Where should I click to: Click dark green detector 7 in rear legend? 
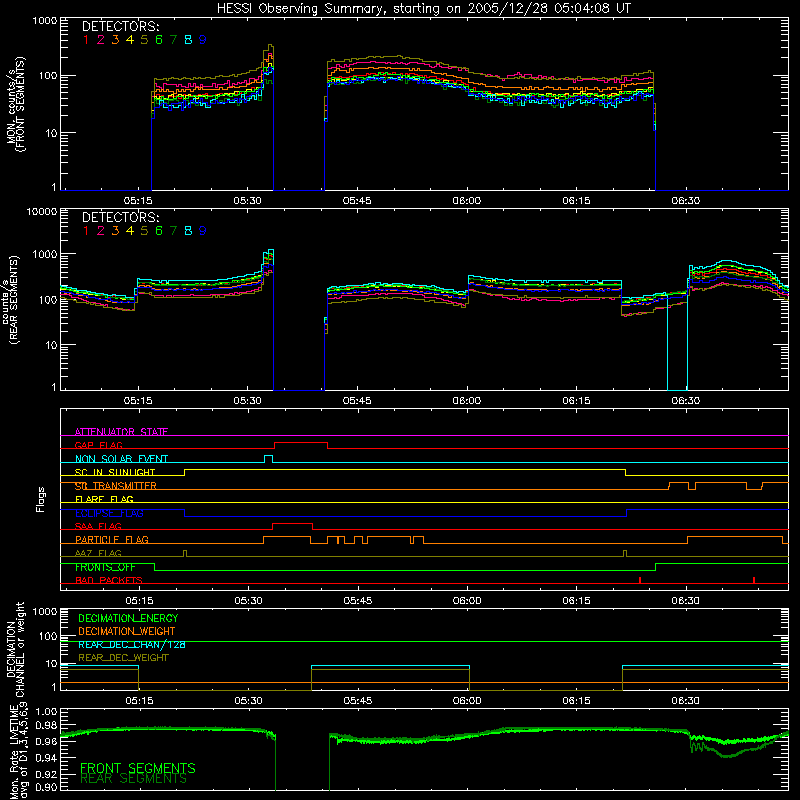click(173, 231)
